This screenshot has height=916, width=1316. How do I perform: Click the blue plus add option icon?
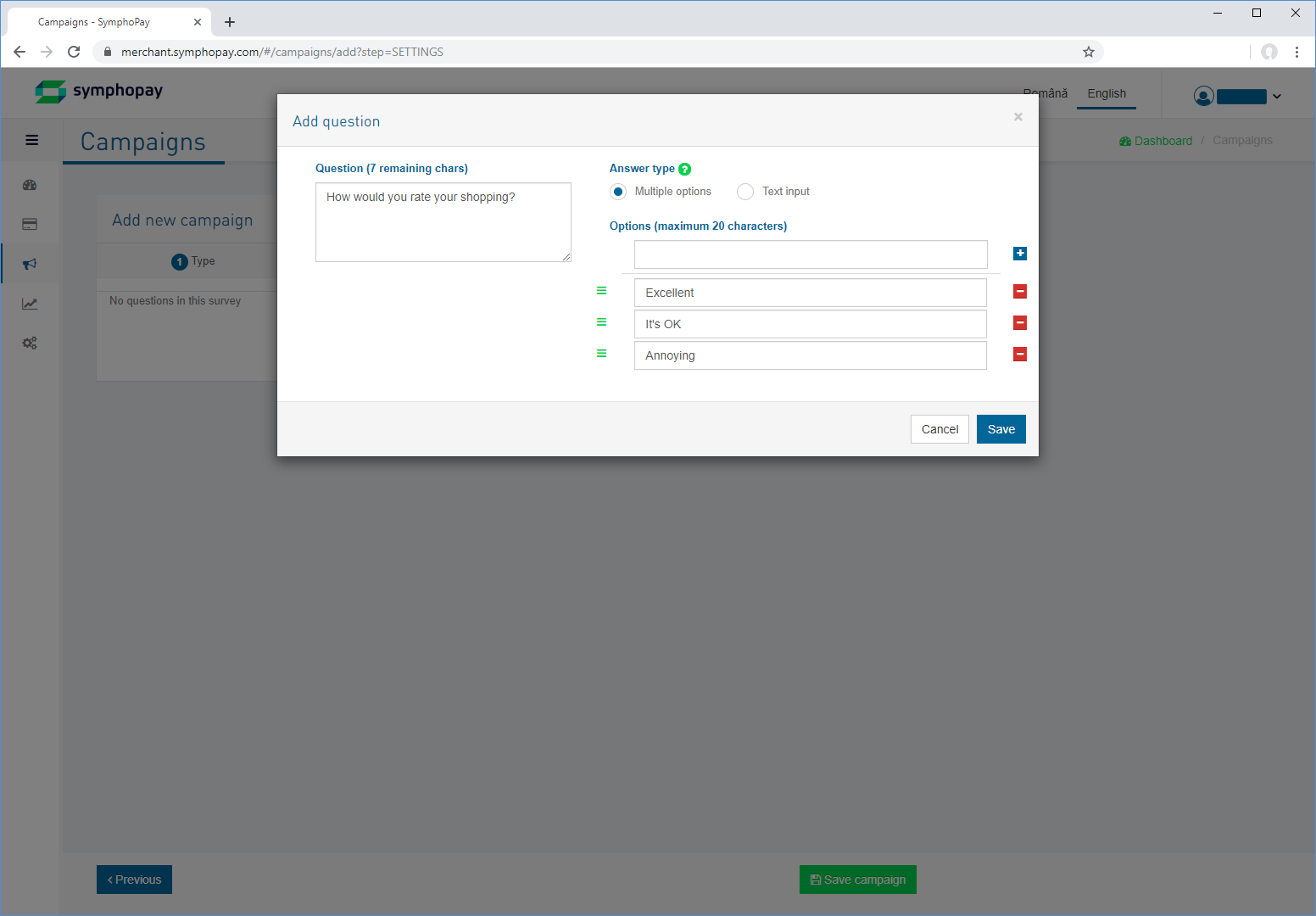tap(1020, 254)
